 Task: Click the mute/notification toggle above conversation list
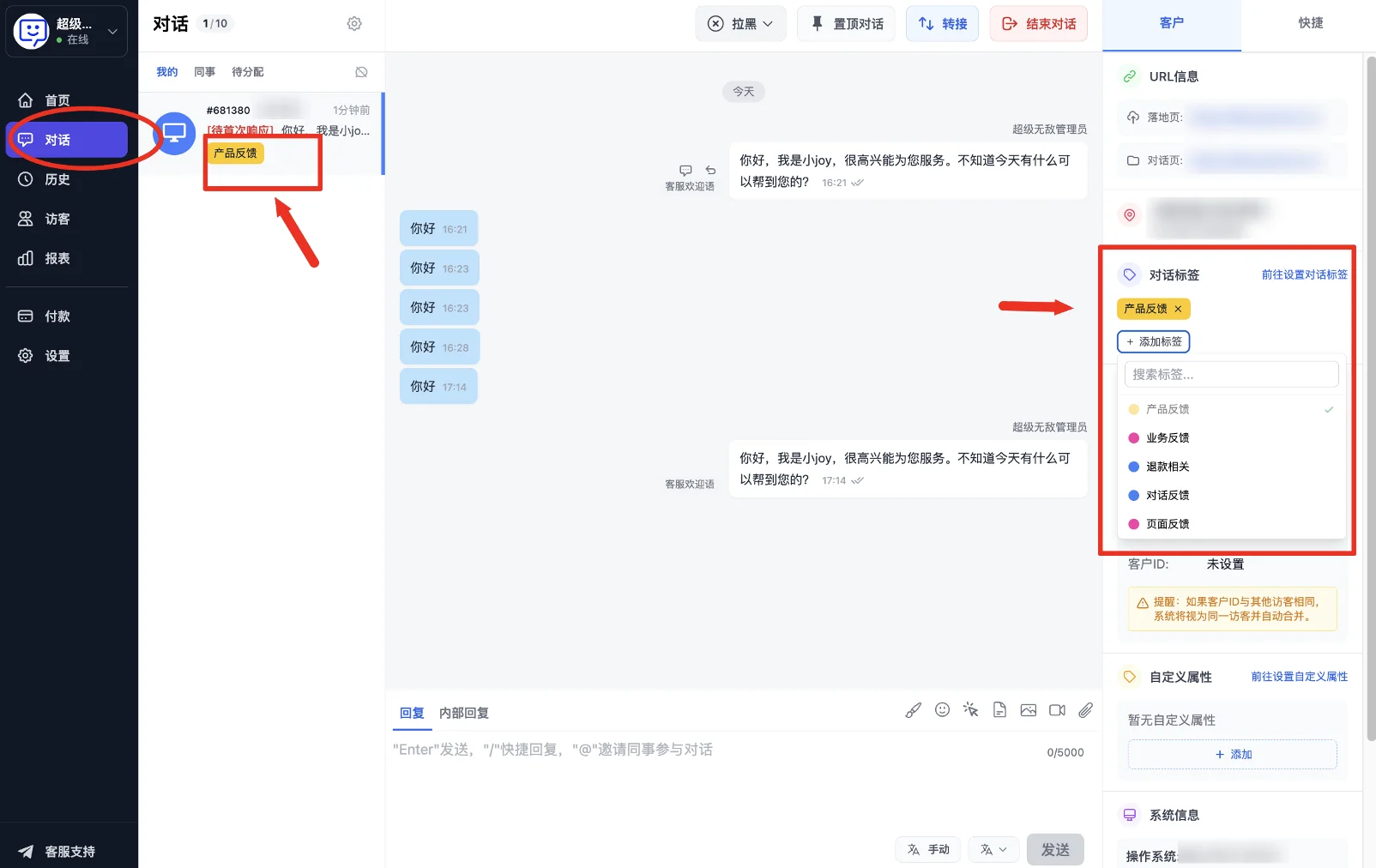pyautogui.click(x=361, y=71)
